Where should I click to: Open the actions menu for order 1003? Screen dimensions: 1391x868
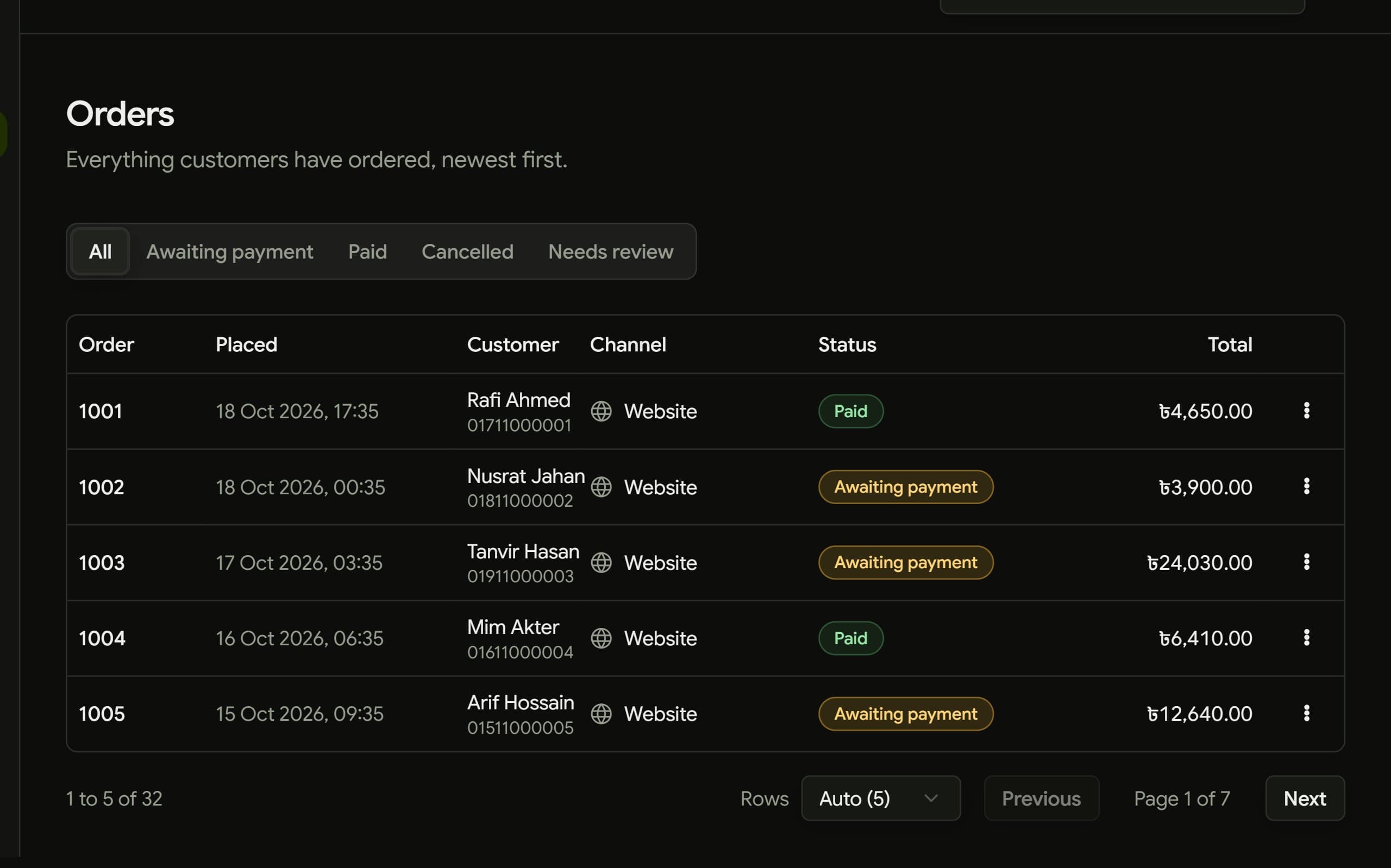(1306, 562)
